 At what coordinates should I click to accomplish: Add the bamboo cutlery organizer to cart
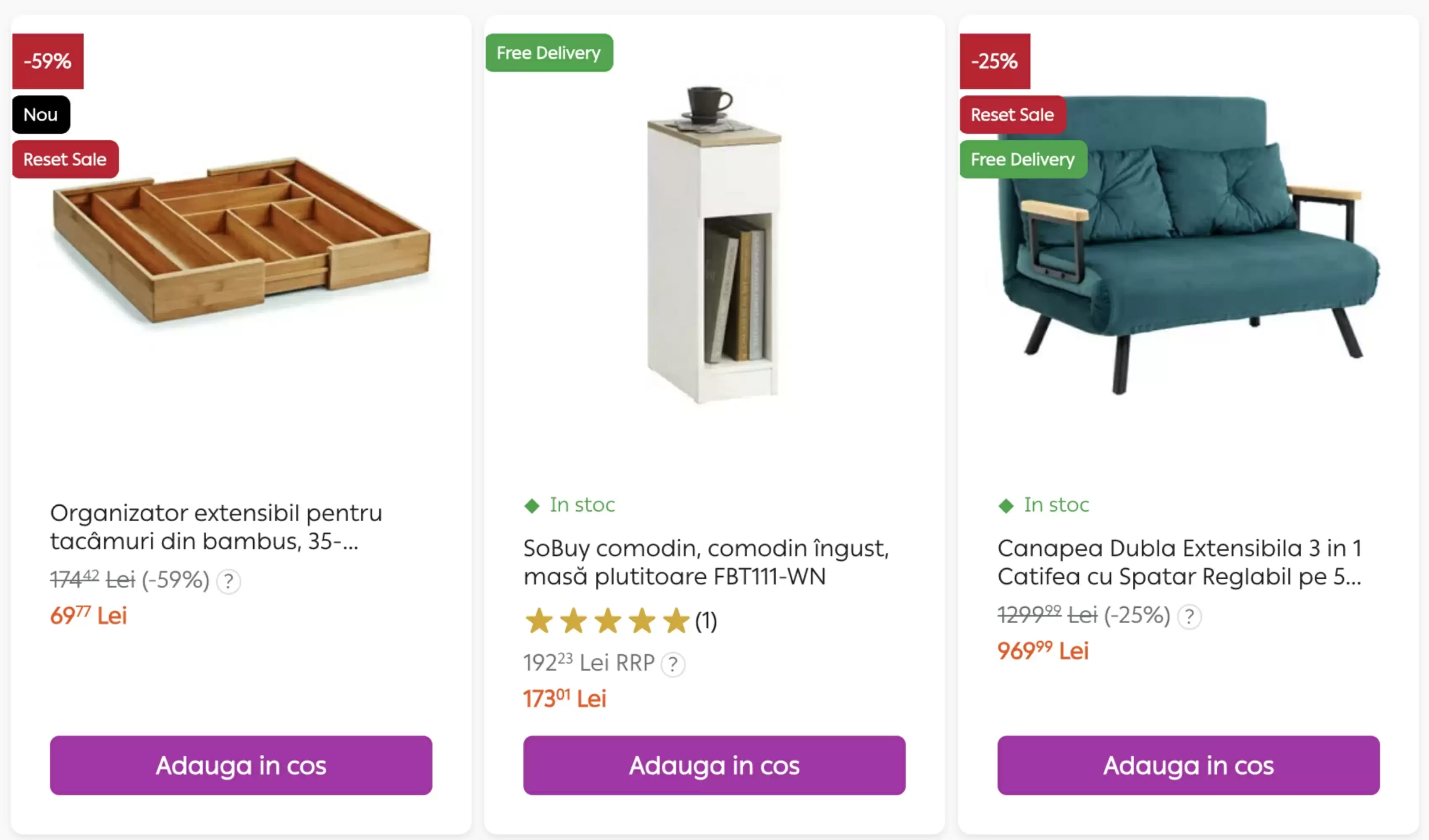click(241, 765)
